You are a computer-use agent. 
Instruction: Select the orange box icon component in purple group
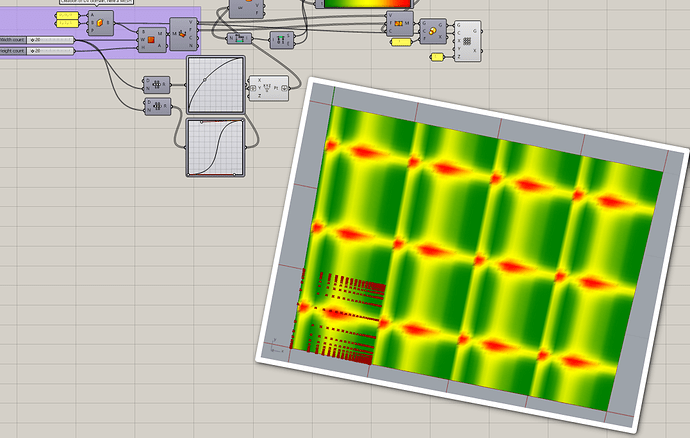pos(100,23)
